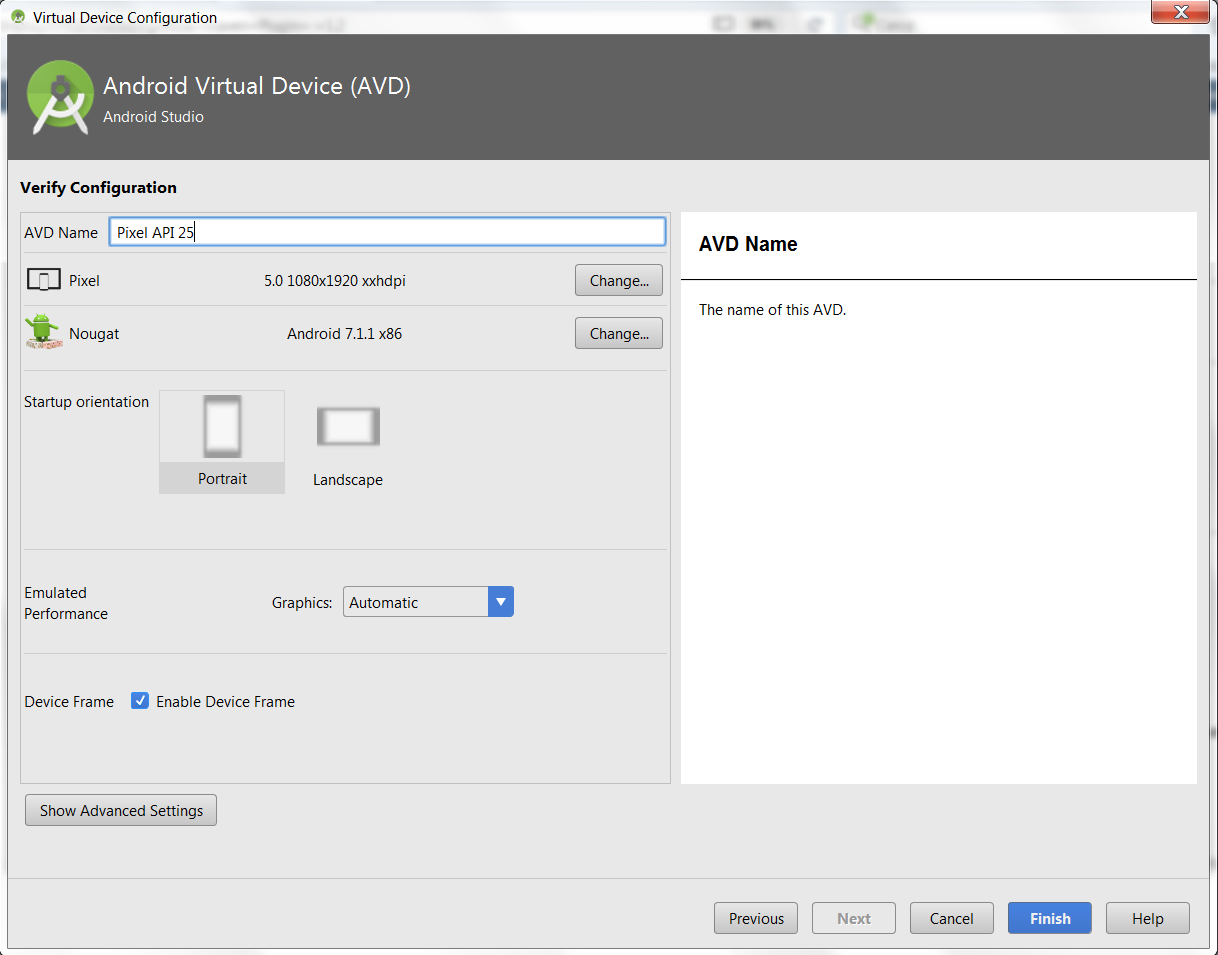Click Change button for Nougat image

point(619,334)
